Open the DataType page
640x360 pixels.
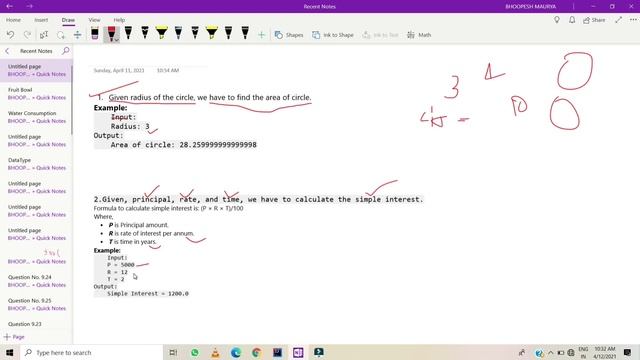(36, 164)
